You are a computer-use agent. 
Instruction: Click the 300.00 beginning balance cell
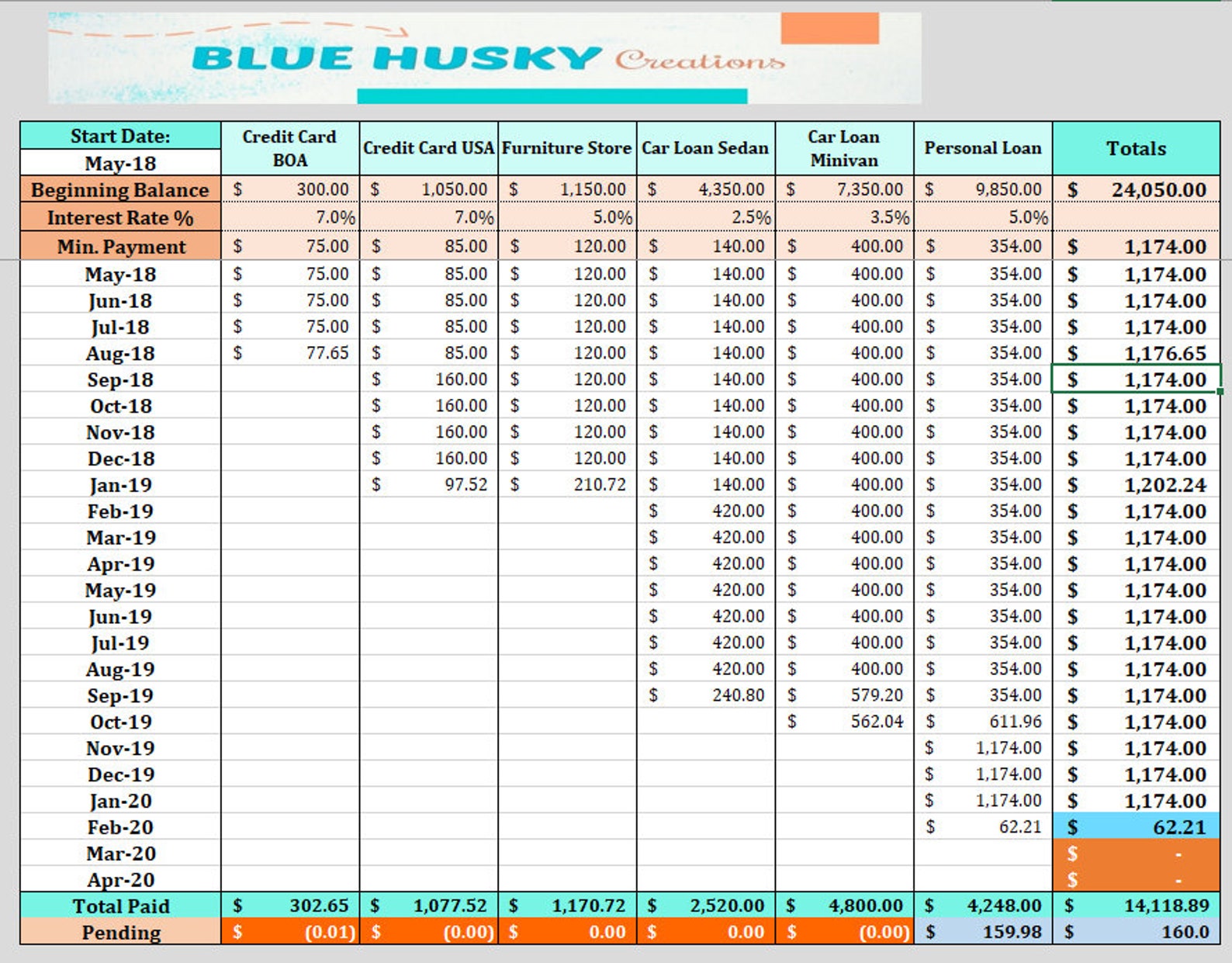click(x=290, y=189)
